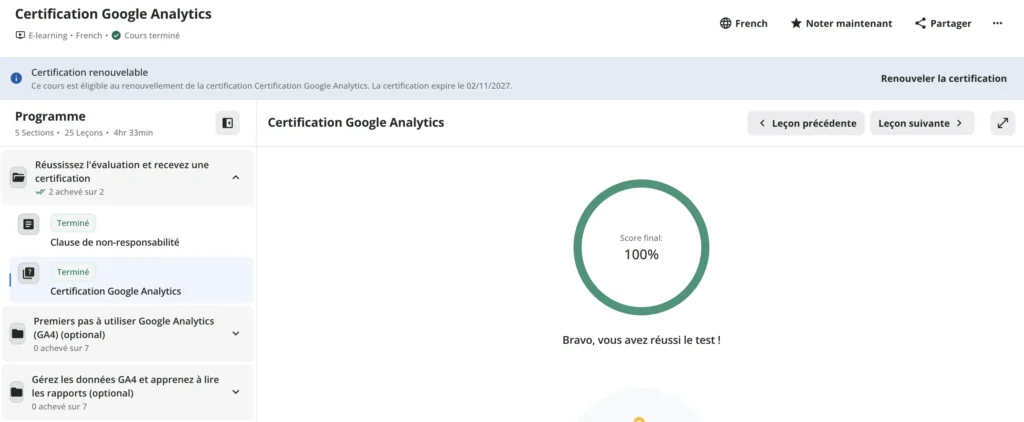
Task: Click the blue info icon in the banner
Action: tap(16, 78)
